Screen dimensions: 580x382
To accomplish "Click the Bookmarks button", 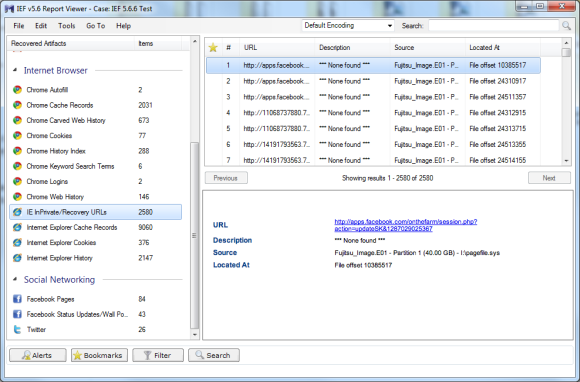I will (x=99, y=355).
